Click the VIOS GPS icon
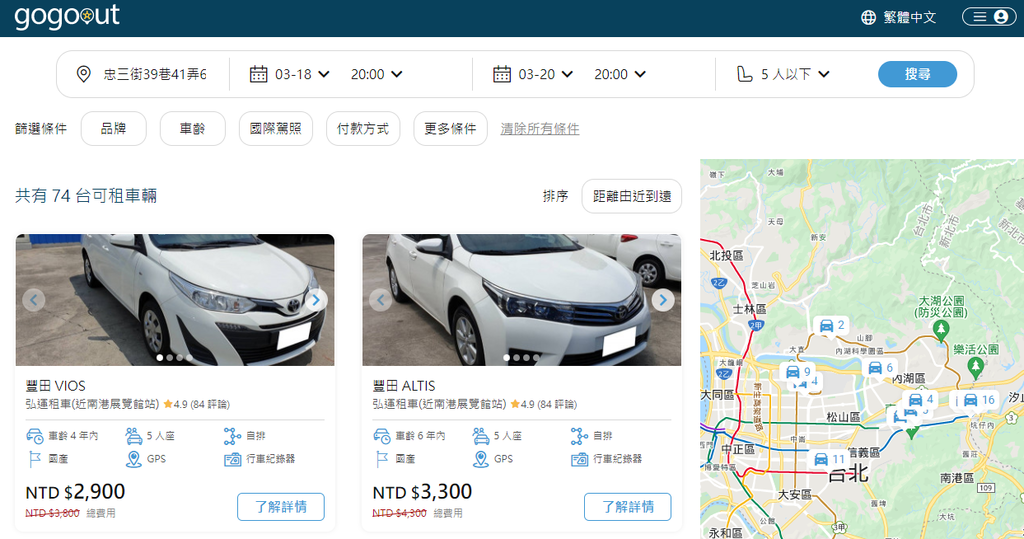1024x539 pixels. click(x=134, y=459)
